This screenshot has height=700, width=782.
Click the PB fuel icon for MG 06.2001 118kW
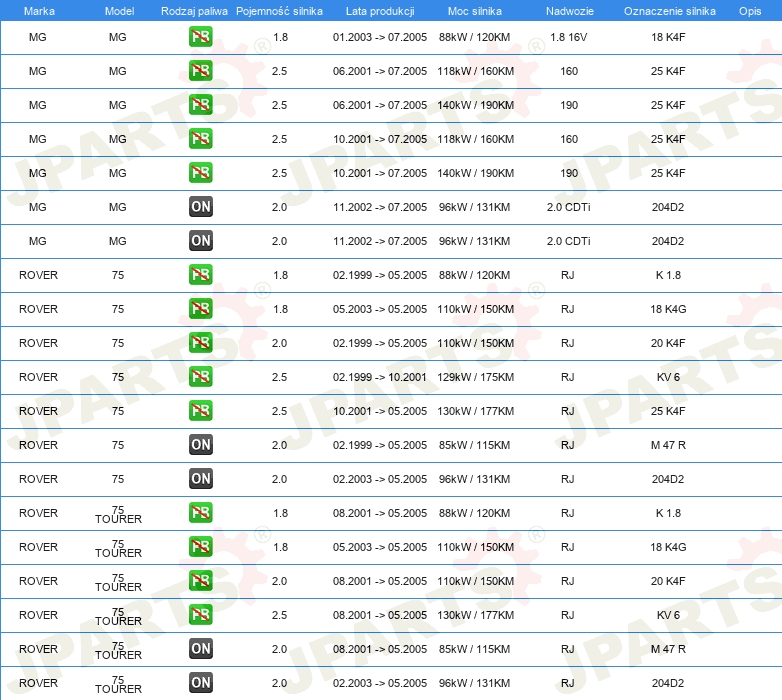pyautogui.click(x=200, y=71)
